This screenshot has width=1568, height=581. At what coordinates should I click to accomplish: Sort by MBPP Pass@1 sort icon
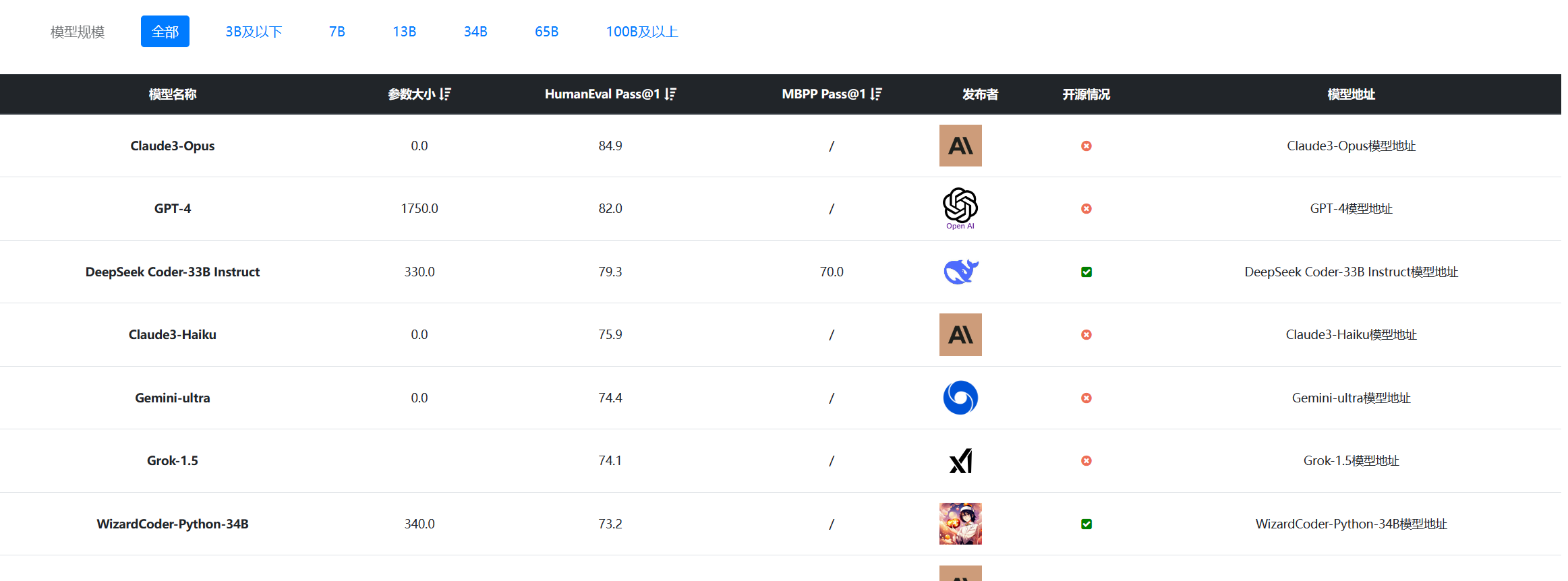(876, 94)
